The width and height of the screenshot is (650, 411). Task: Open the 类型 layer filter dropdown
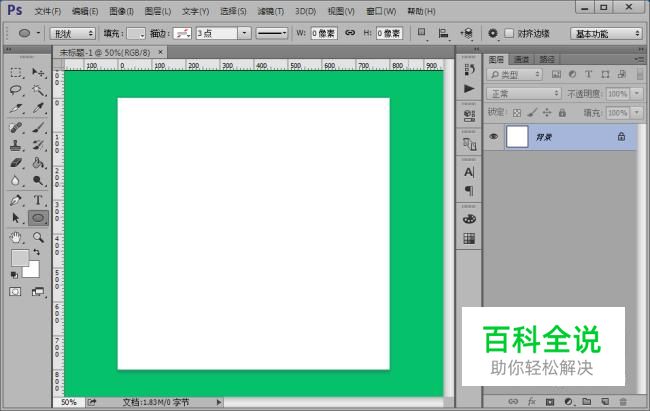[x=514, y=75]
